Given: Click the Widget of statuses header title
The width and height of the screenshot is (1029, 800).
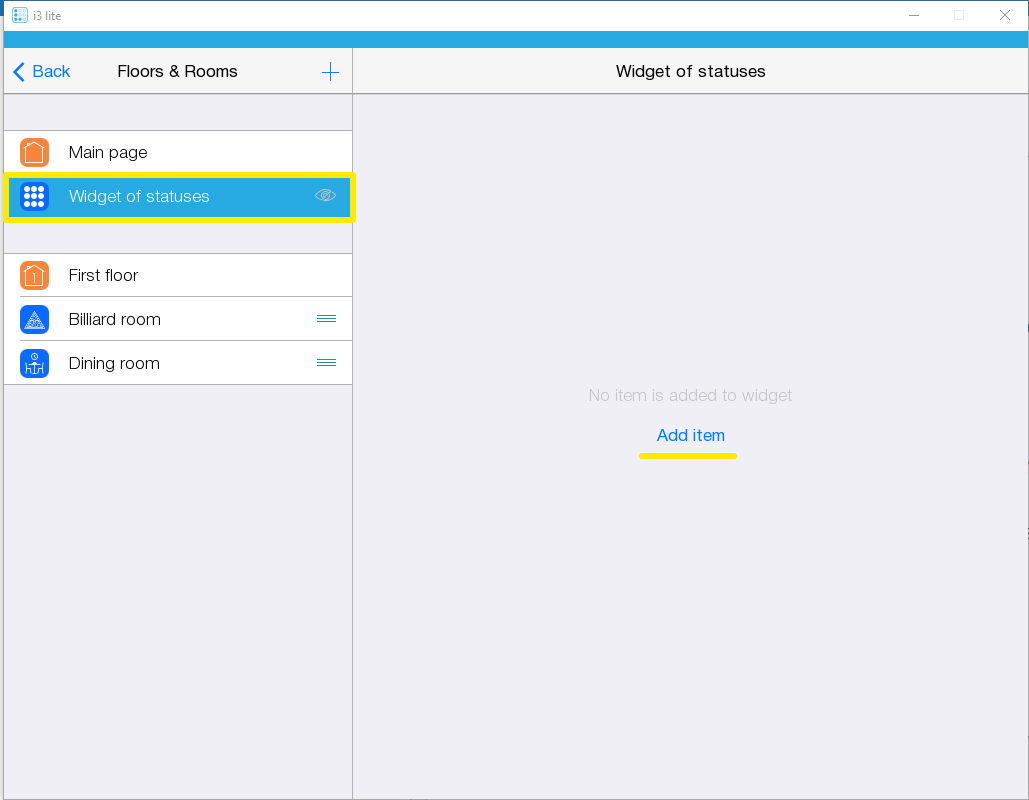Looking at the screenshot, I should pos(690,72).
